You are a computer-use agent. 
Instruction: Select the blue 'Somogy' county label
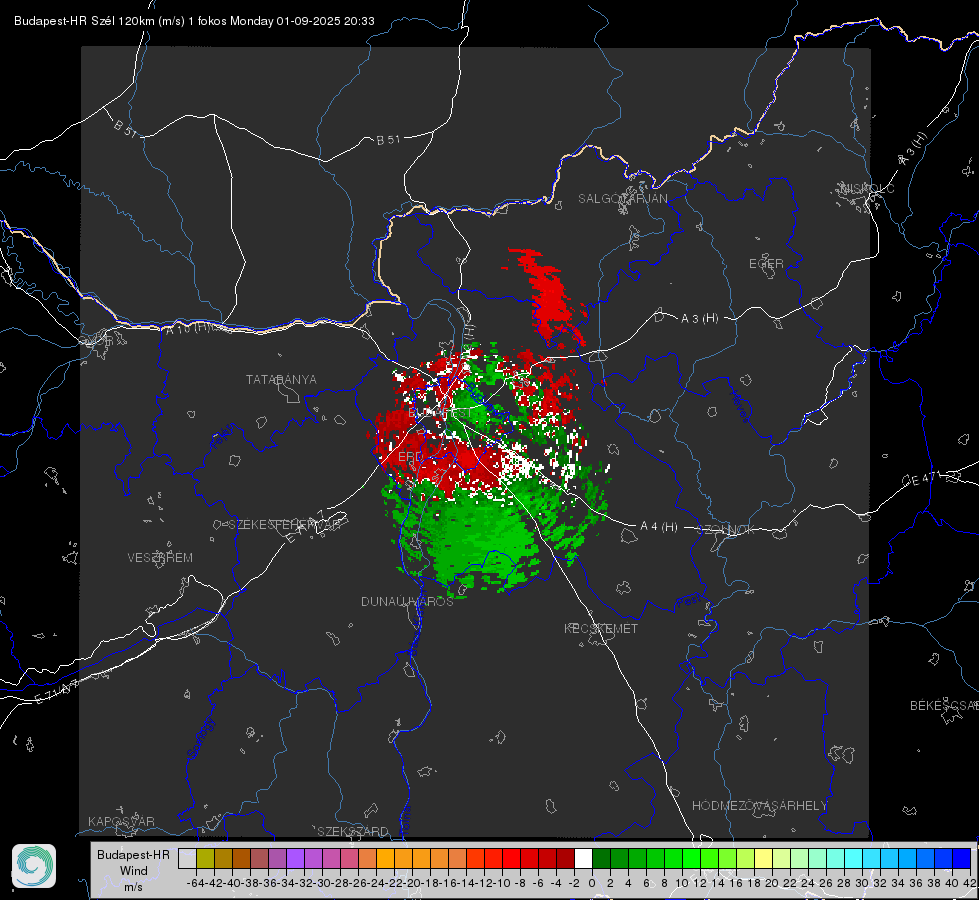(x=201, y=738)
